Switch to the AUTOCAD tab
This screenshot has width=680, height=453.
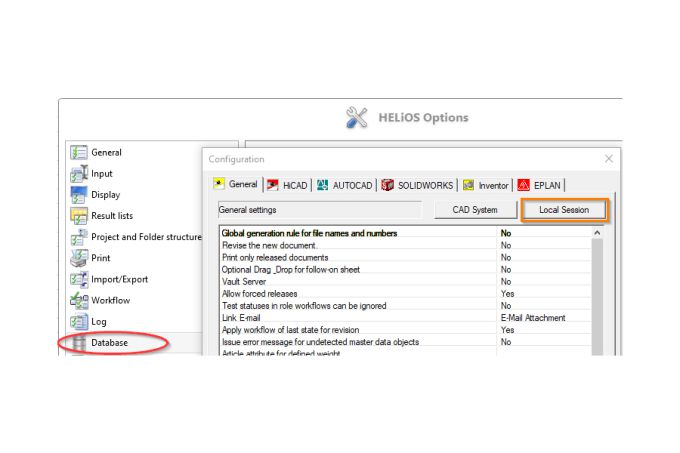344,186
